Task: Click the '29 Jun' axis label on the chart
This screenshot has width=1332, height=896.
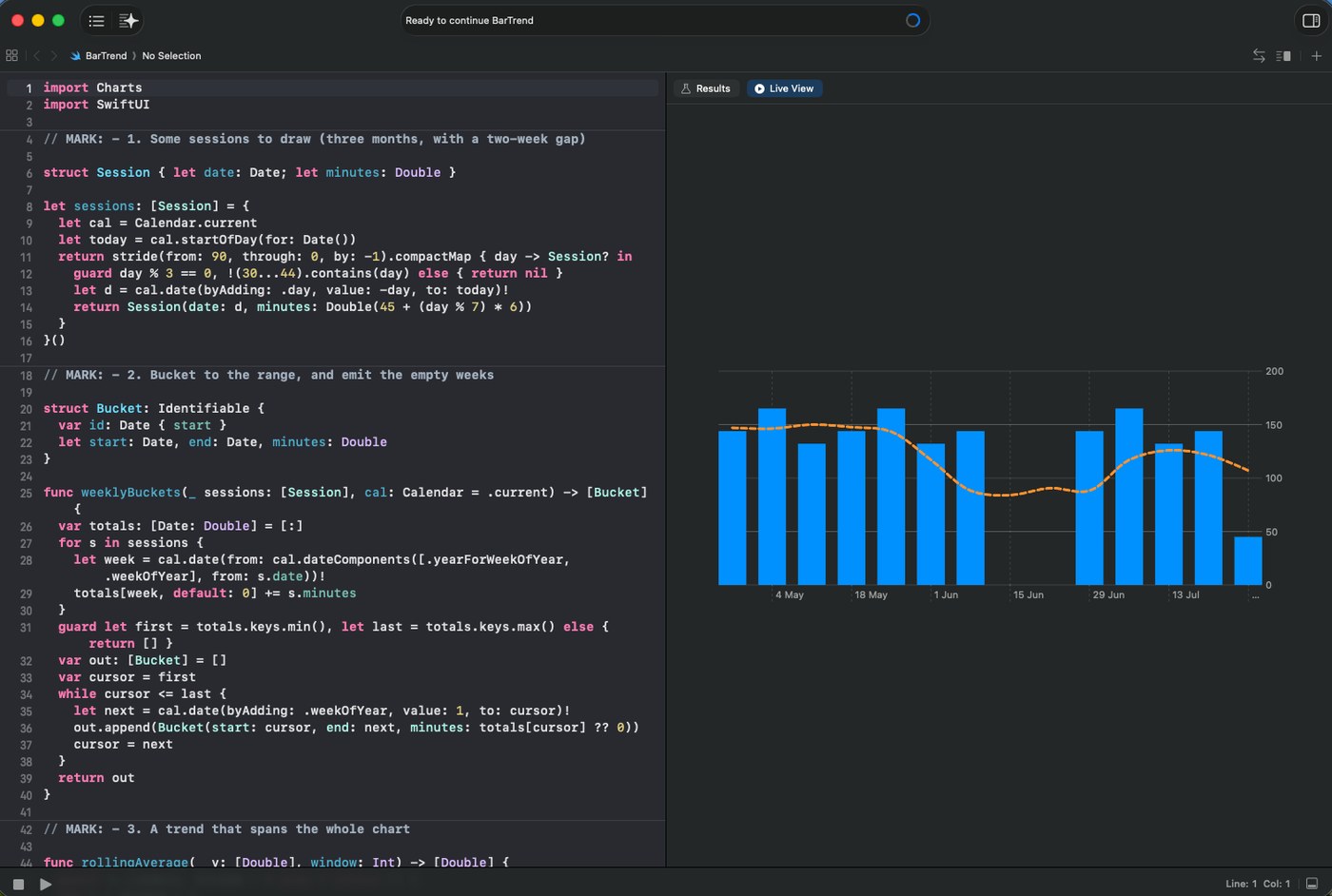Action: coord(1108,595)
